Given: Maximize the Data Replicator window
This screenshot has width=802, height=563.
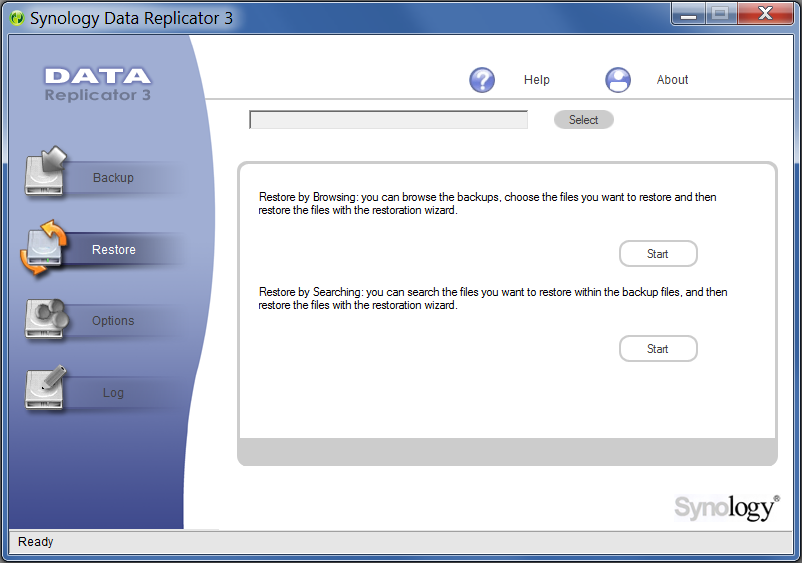Looking at the screenshot, I should click(x=720, y=14).
